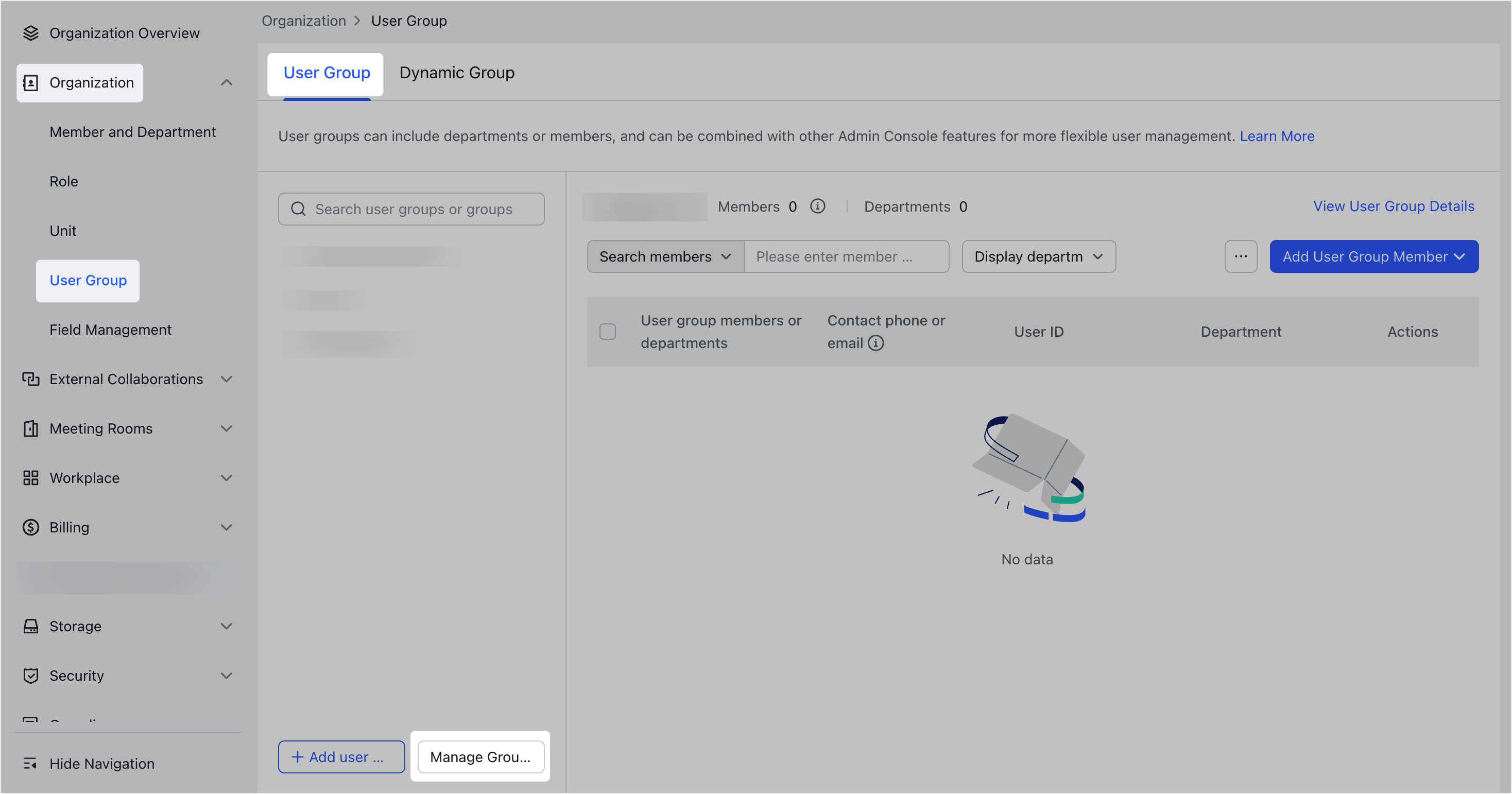The height and width of the screenshot is (794, 1512).
Task: Switch to the Dynamic Group tab
Action: 457,73
